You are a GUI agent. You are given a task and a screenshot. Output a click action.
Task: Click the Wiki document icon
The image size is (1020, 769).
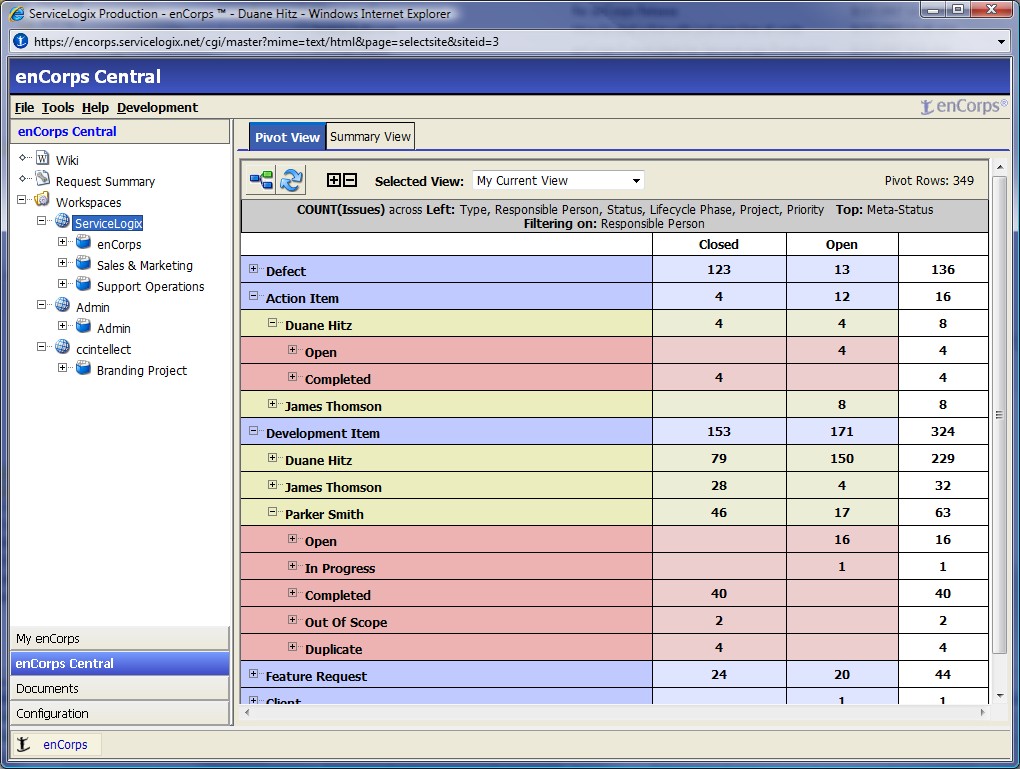coord(43,158)
